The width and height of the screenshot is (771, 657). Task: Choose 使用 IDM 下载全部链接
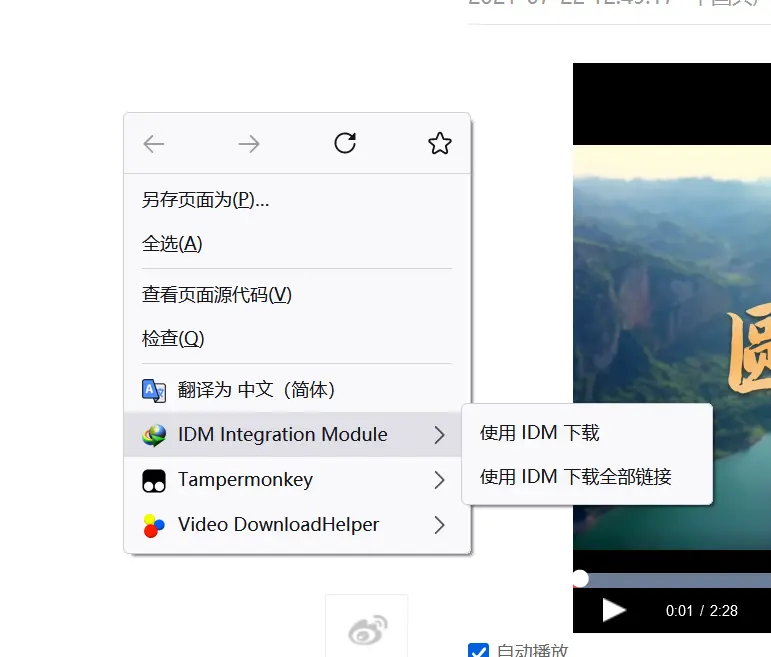coord(587,477)
